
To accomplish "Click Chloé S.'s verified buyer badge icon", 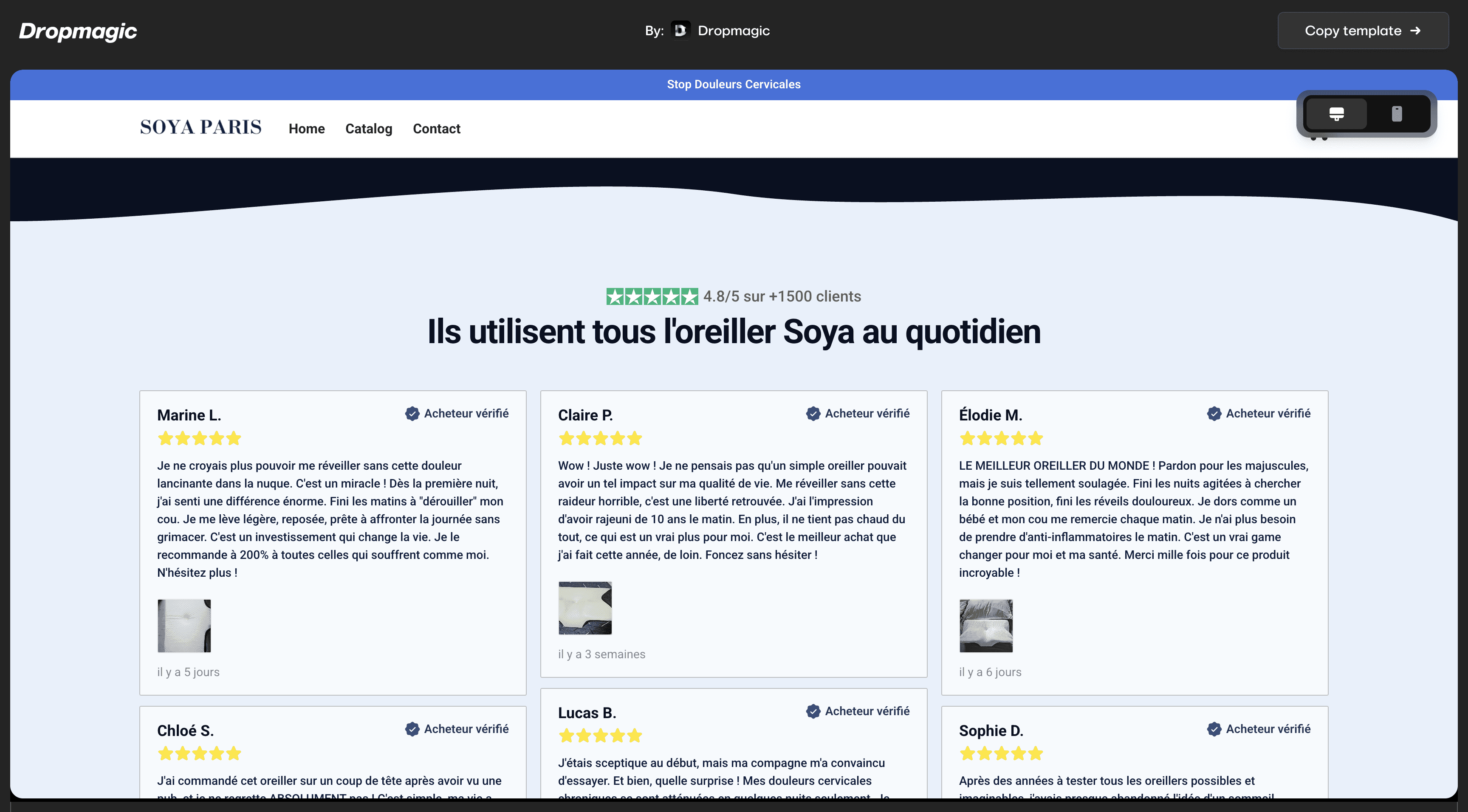I will pos(412,729).
